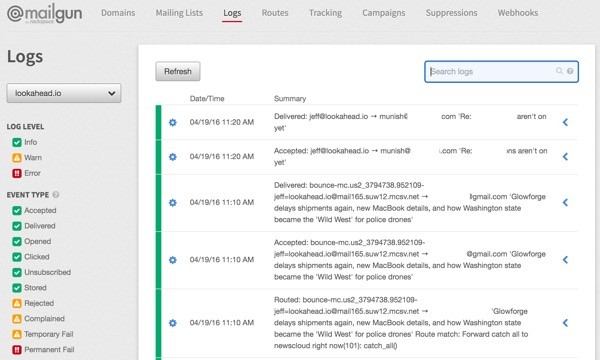Image resolution: width=600 pixels, height=360 pixels.
Task: Click the Refresh button
Action: coord(178,71)
